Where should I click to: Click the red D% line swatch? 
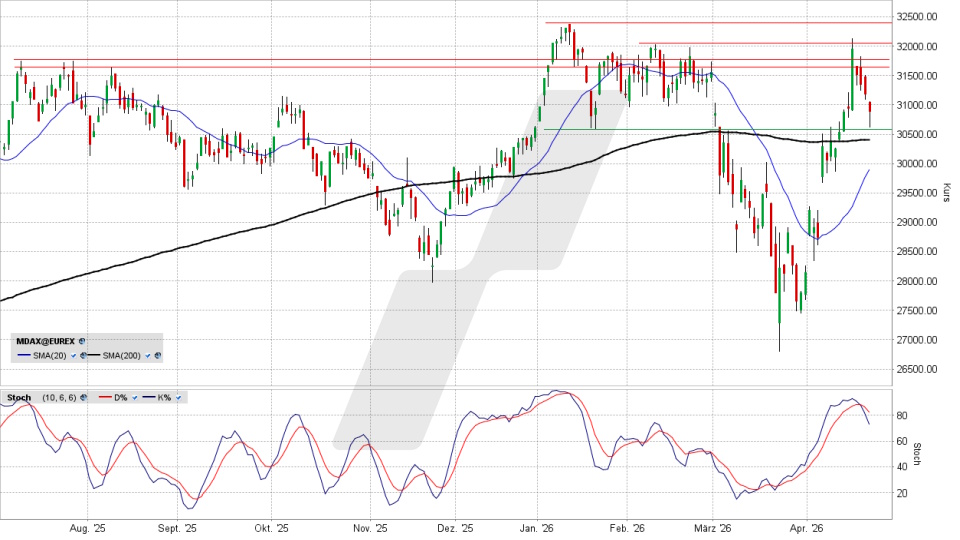click(105, 397)
